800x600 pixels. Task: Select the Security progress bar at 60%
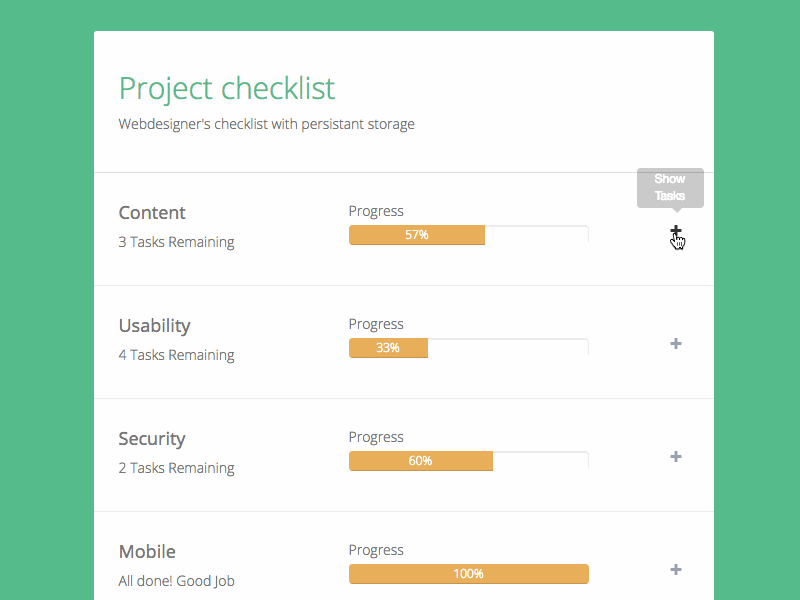click(420, 461)
